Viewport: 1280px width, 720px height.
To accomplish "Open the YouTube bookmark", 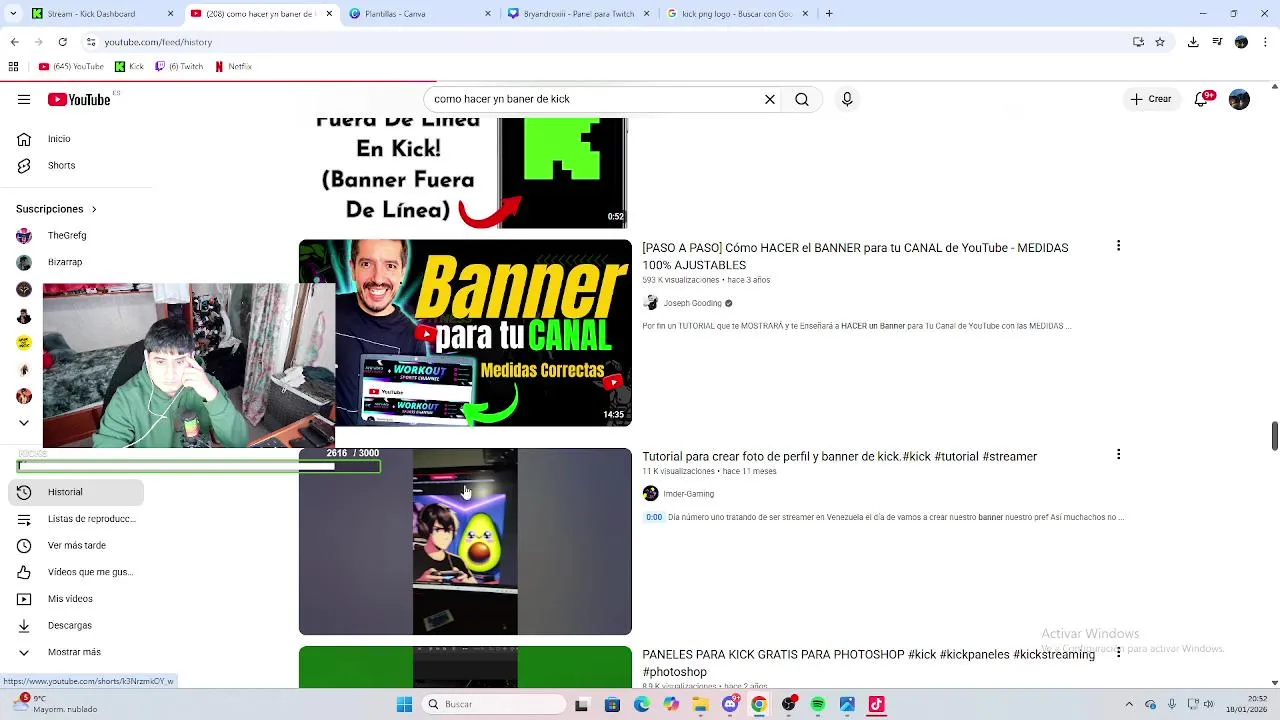I will pos(71,66).
